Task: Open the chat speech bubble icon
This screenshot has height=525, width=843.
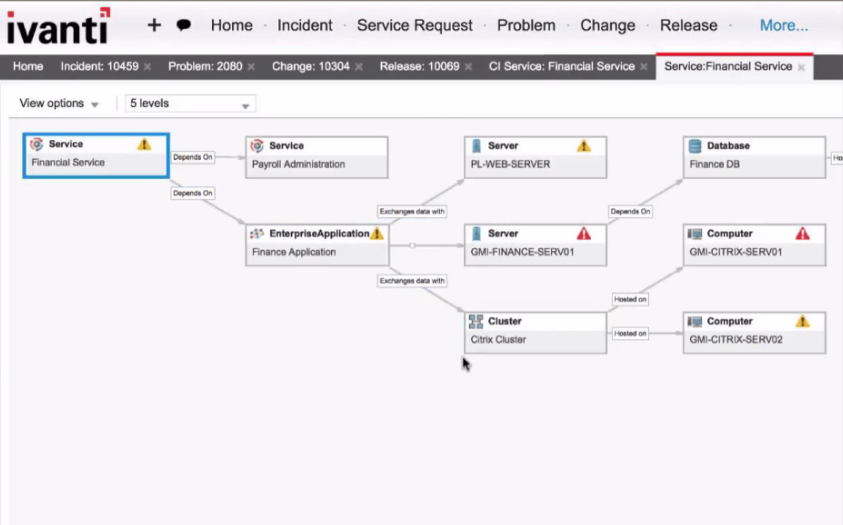Action: pos(184,26)
